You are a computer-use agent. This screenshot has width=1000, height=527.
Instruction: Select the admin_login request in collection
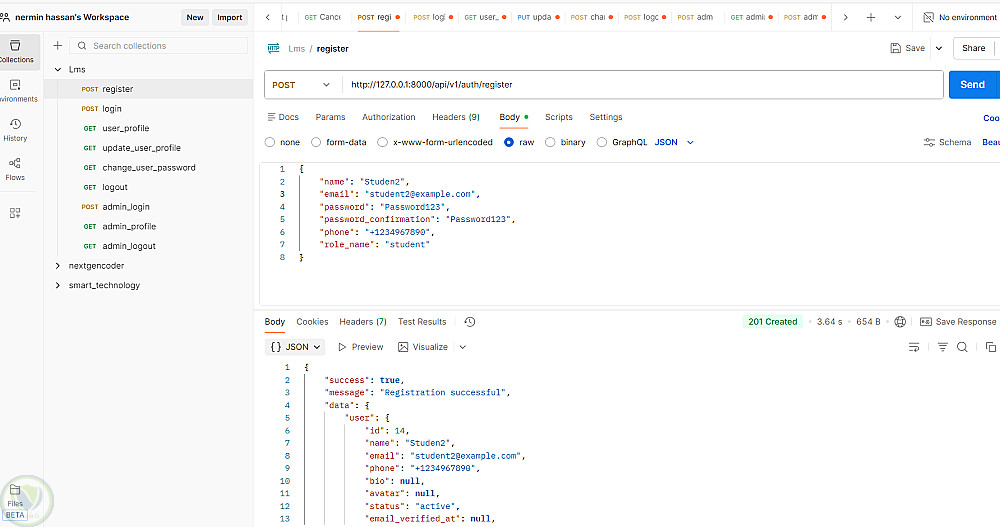click(x=125, y=207)
